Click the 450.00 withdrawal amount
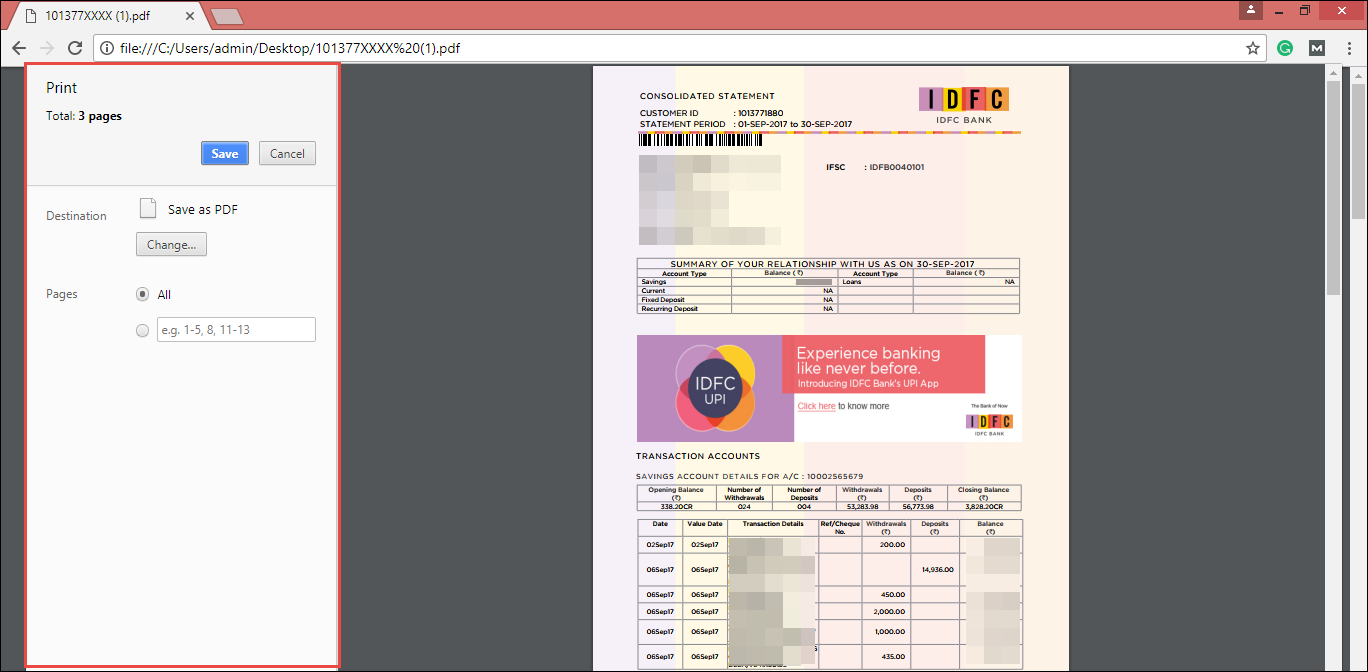 click(x=893, y=595)
